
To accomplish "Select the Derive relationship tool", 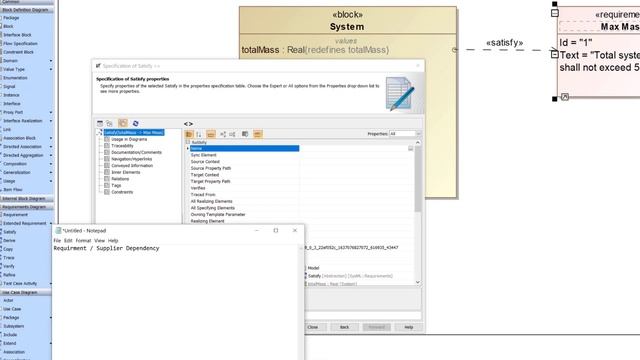I will pos(9,240).
